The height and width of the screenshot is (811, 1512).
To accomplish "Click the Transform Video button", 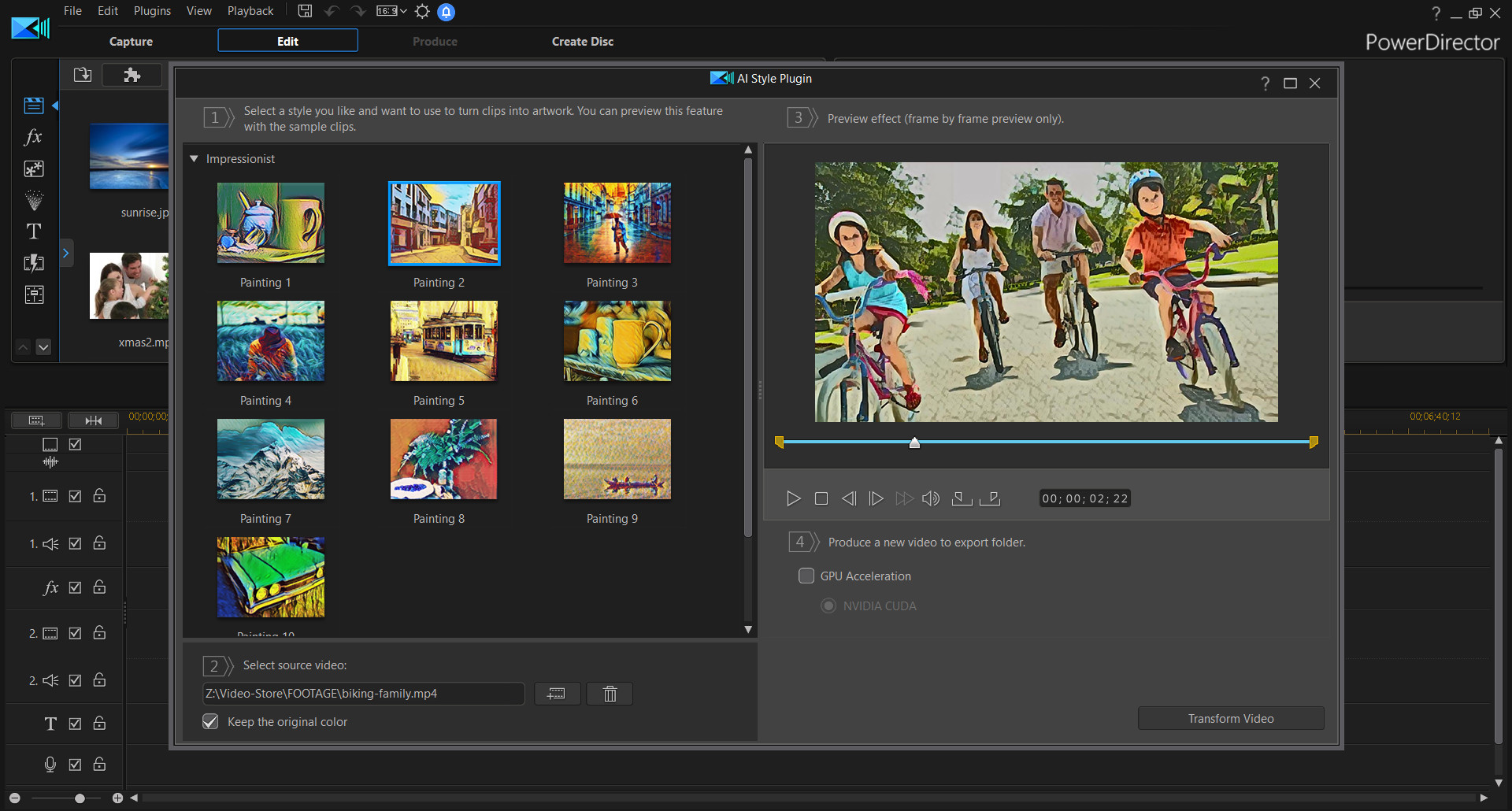I will coord(1230,718).
